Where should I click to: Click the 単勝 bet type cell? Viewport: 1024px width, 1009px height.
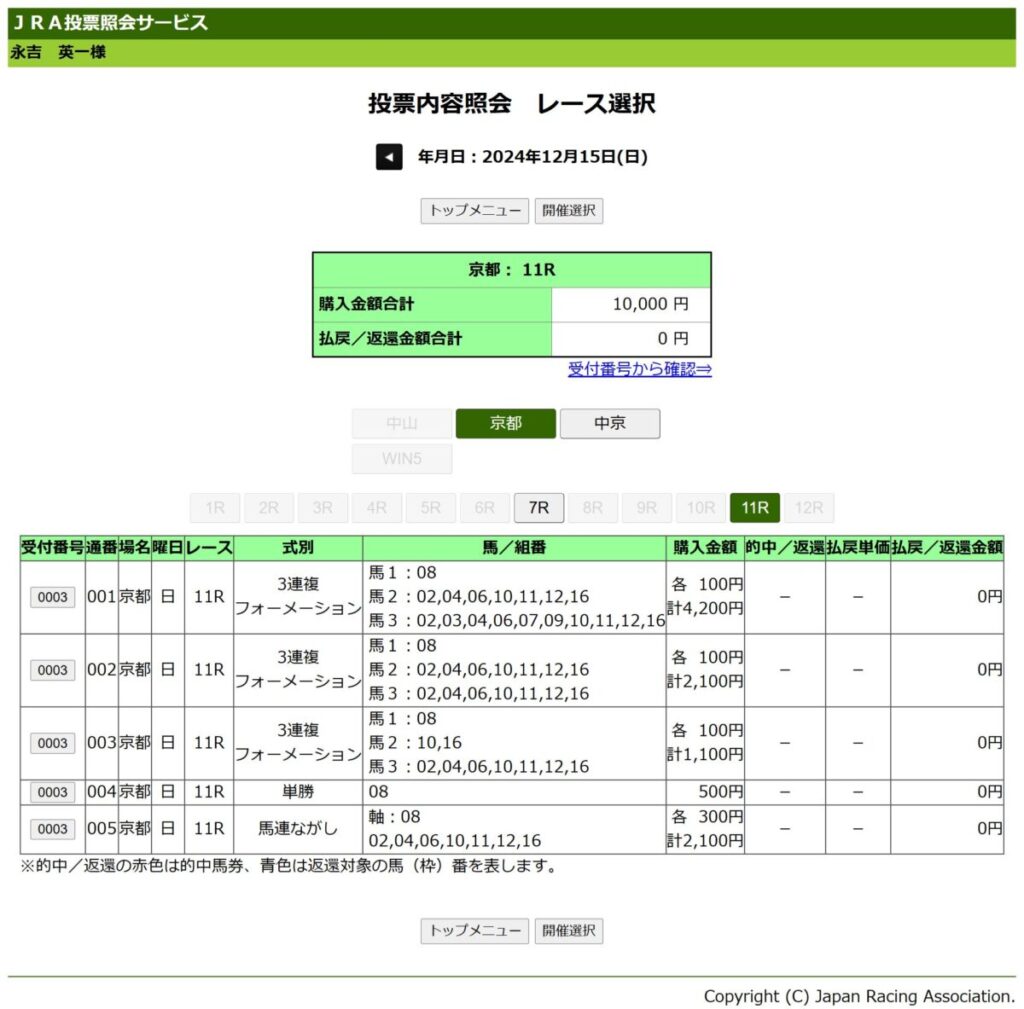[298, 792]
